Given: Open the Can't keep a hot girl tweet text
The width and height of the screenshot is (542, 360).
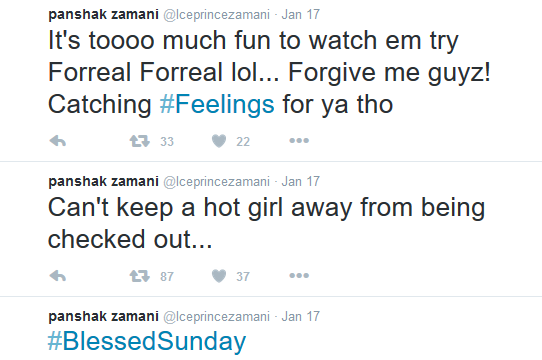Looking at the screenshot, I should (x=267, y=223).
